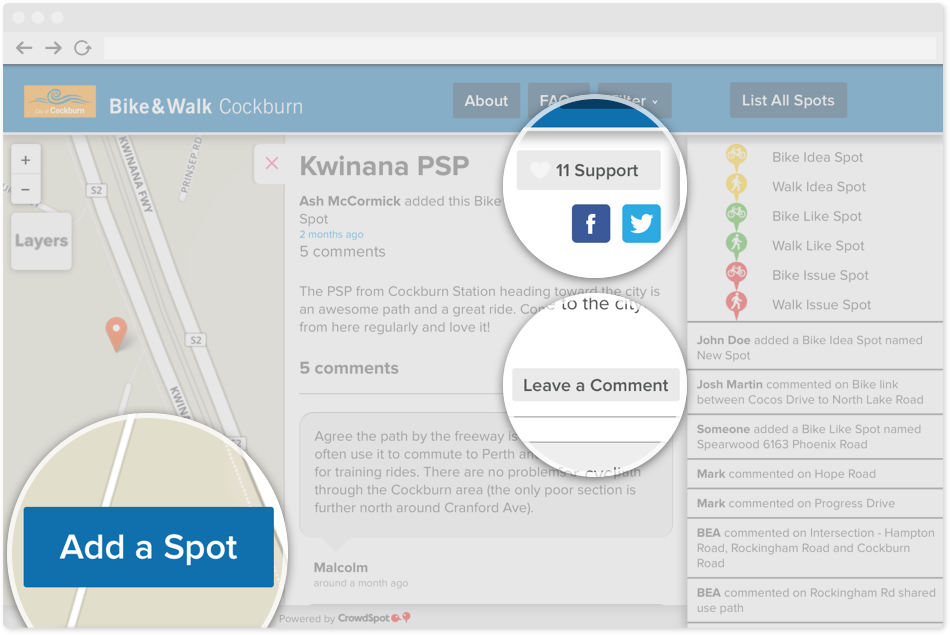Click the Leave a Comment button
The width and height of the screenshot is (950, 635).
click(x=596, y=385)
